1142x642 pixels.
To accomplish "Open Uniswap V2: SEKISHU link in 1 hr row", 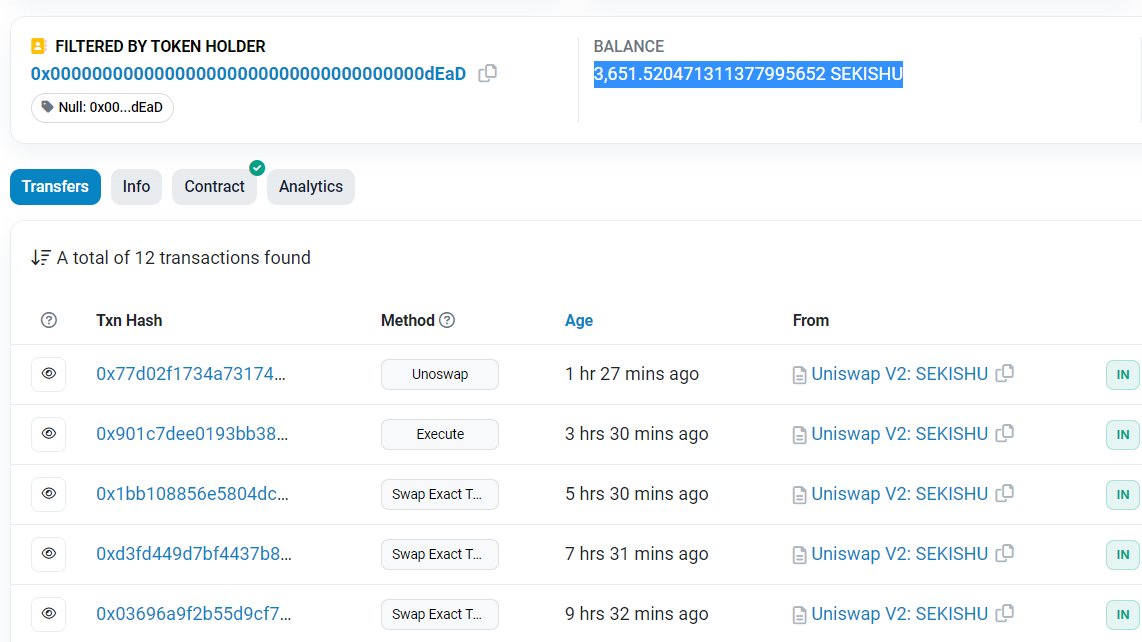I will tap(899, 374).
